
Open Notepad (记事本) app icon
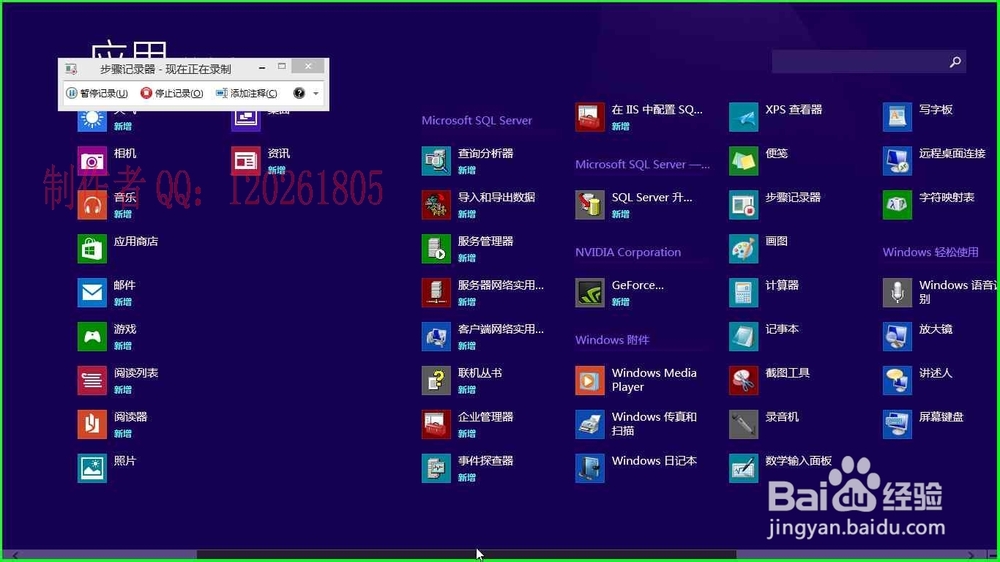[x=744, y=337]
